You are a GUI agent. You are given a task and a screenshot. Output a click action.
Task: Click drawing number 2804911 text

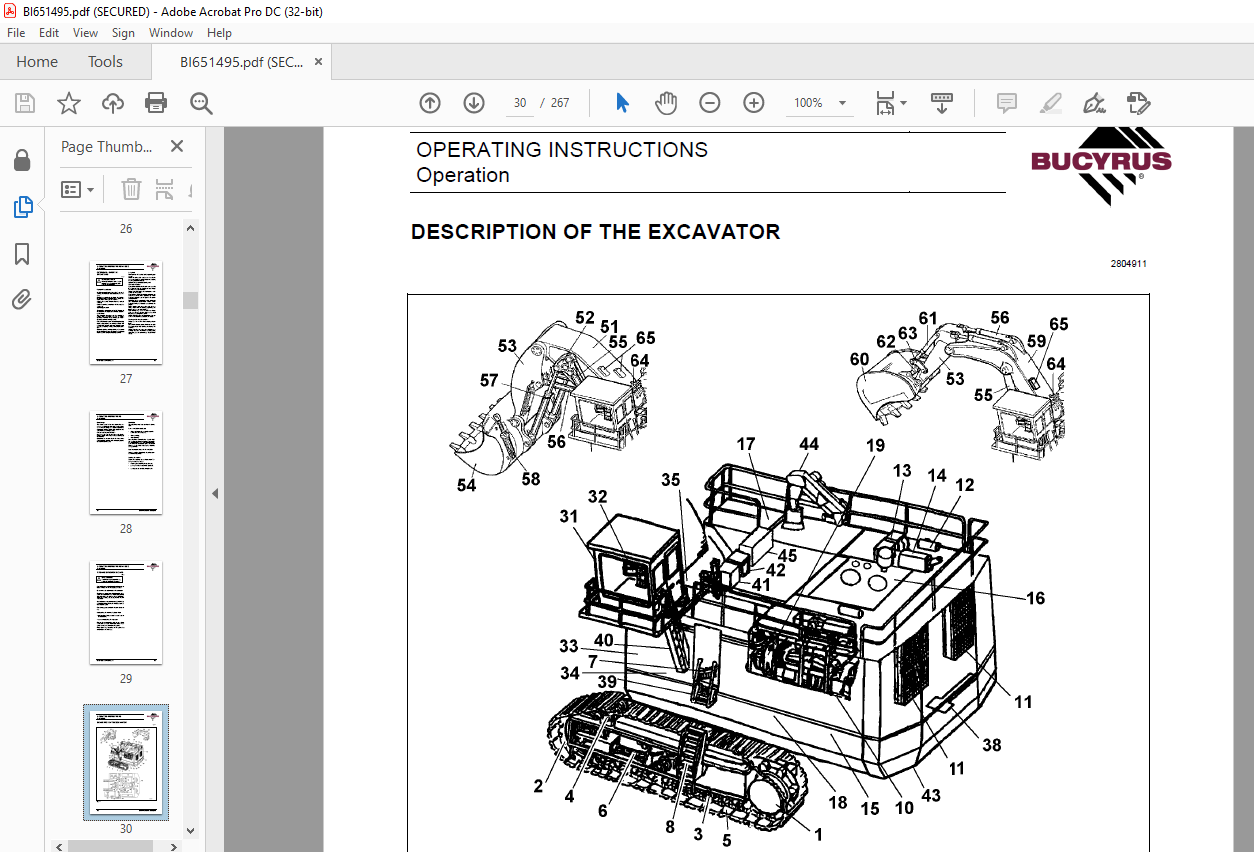(1128, 264)
